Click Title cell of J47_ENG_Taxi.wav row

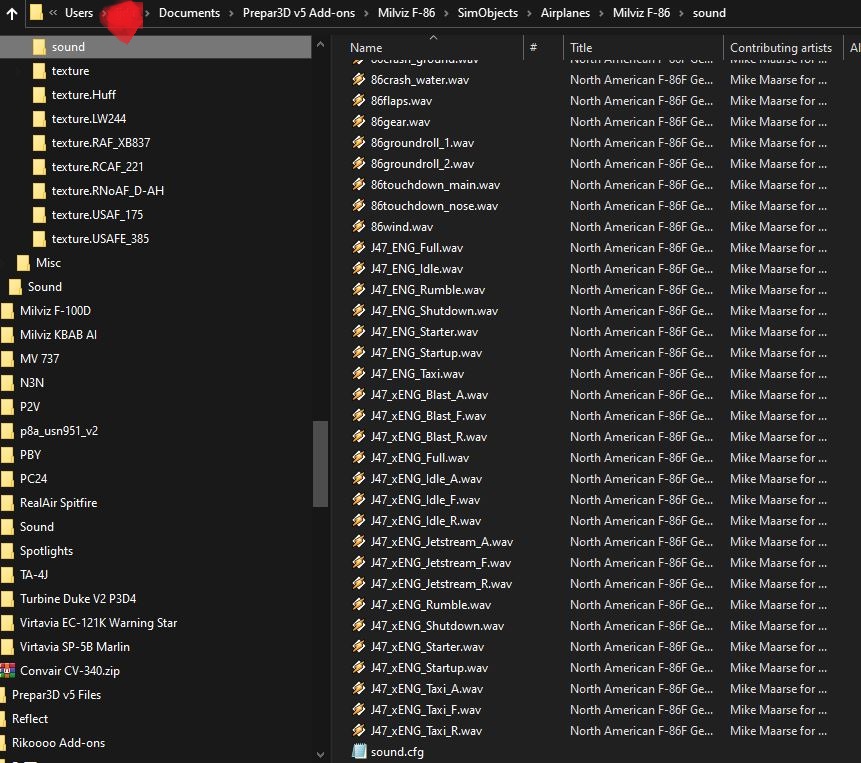pyautogui.click(x=641, y=373)
